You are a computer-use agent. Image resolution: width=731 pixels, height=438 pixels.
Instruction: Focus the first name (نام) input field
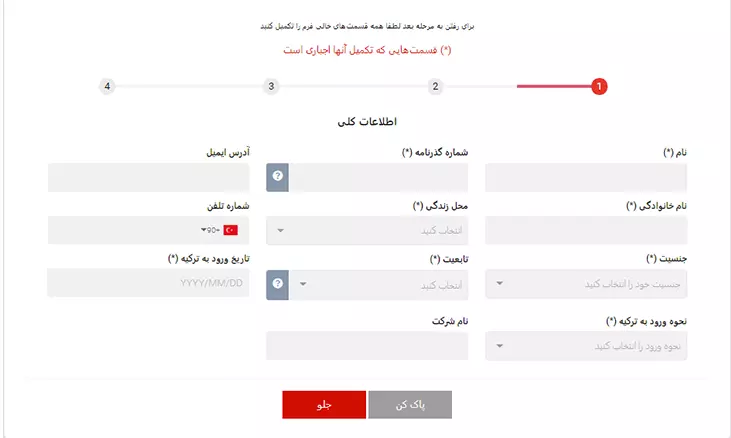point(585,177)
